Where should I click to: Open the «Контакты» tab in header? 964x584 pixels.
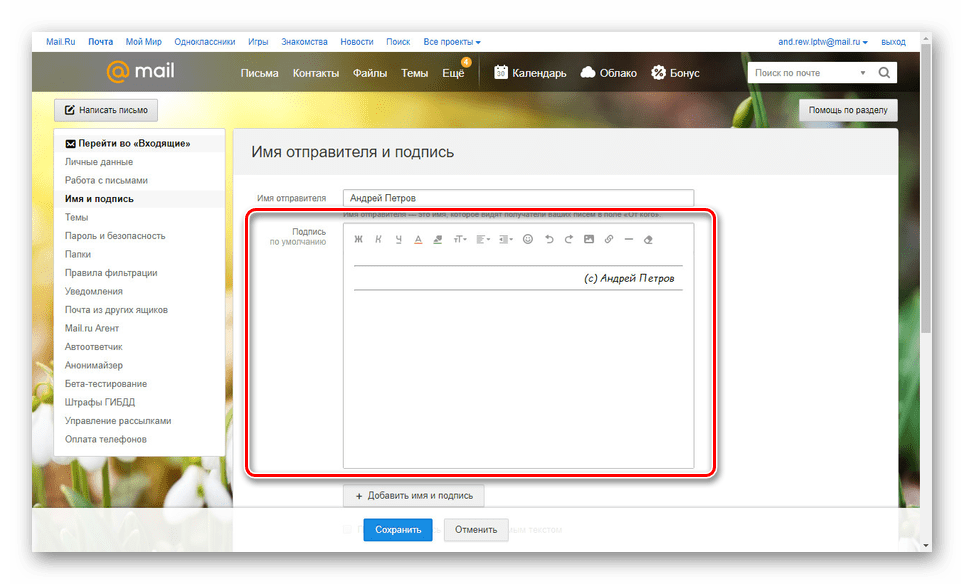tap(315, 73)
